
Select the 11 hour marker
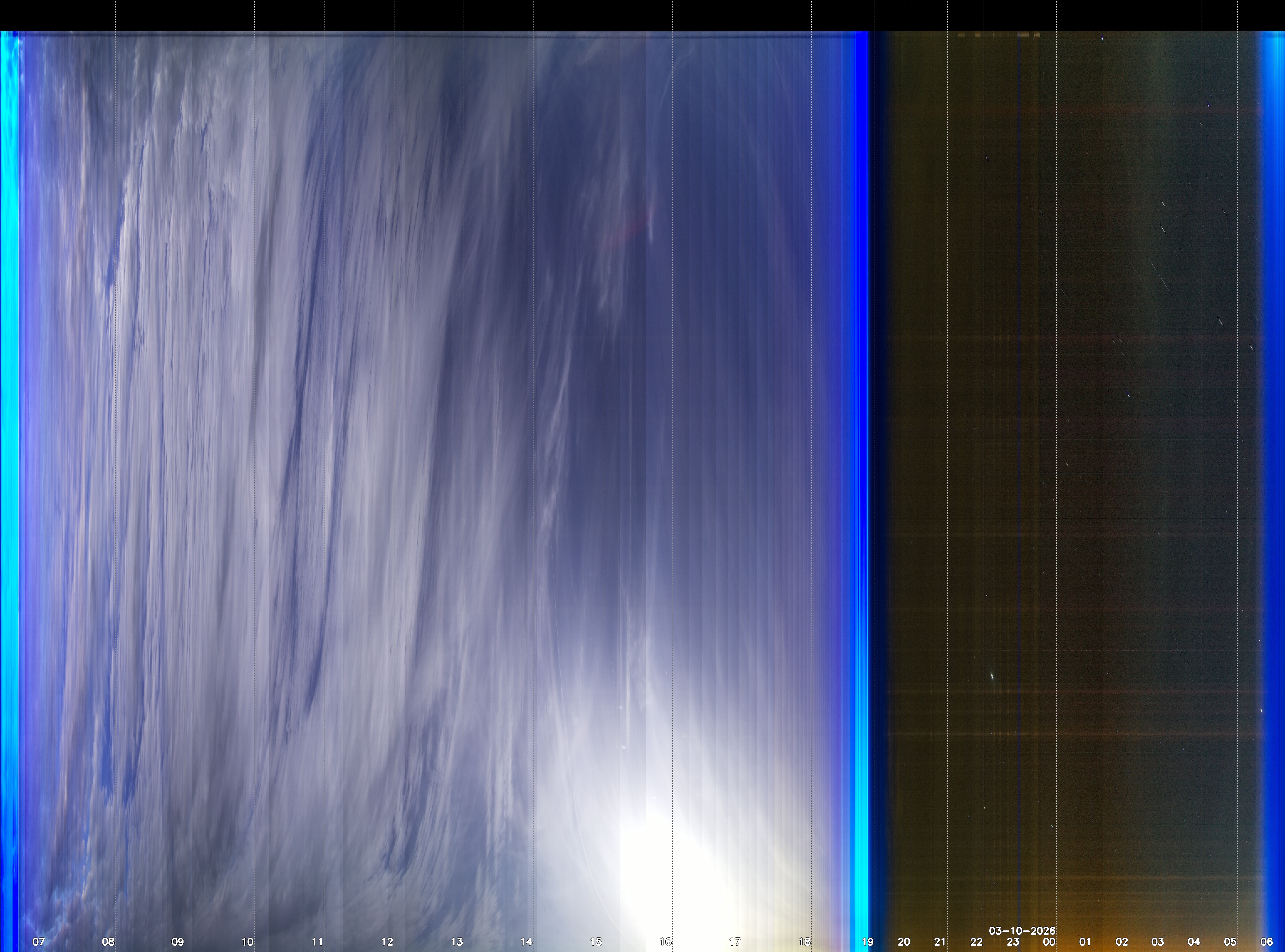click(x=317, y=942)
